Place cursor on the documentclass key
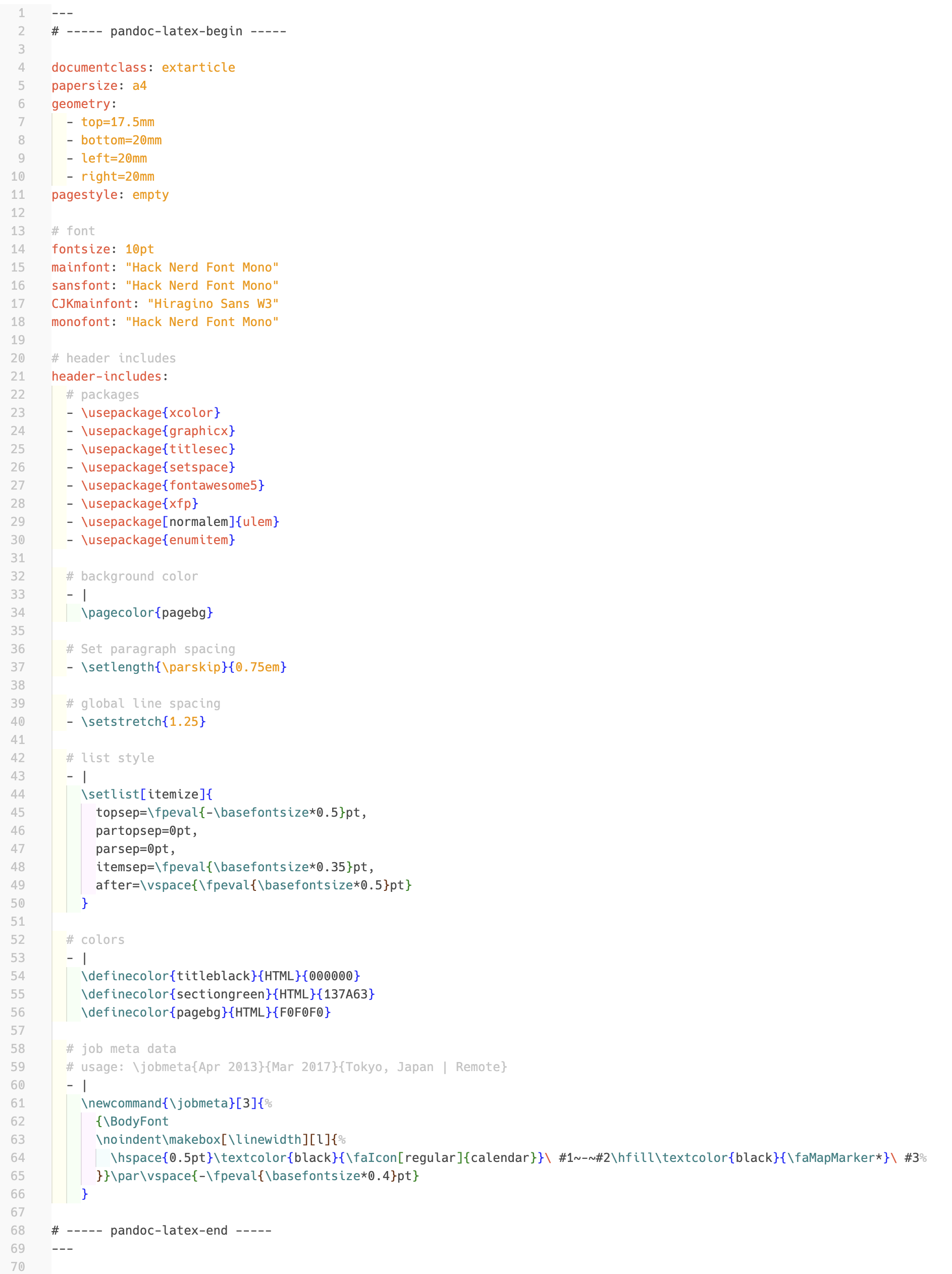952x1274 pixels. click(98, 68)
